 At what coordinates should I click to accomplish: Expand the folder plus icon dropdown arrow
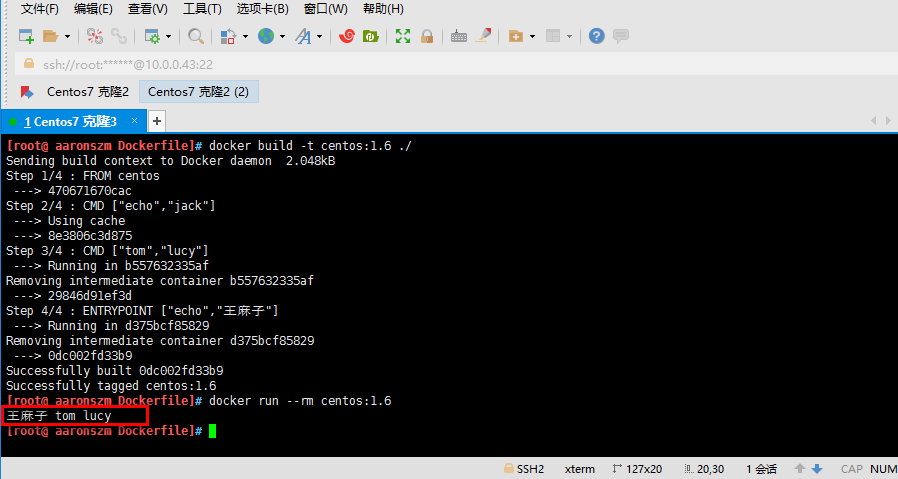(533, 37)
